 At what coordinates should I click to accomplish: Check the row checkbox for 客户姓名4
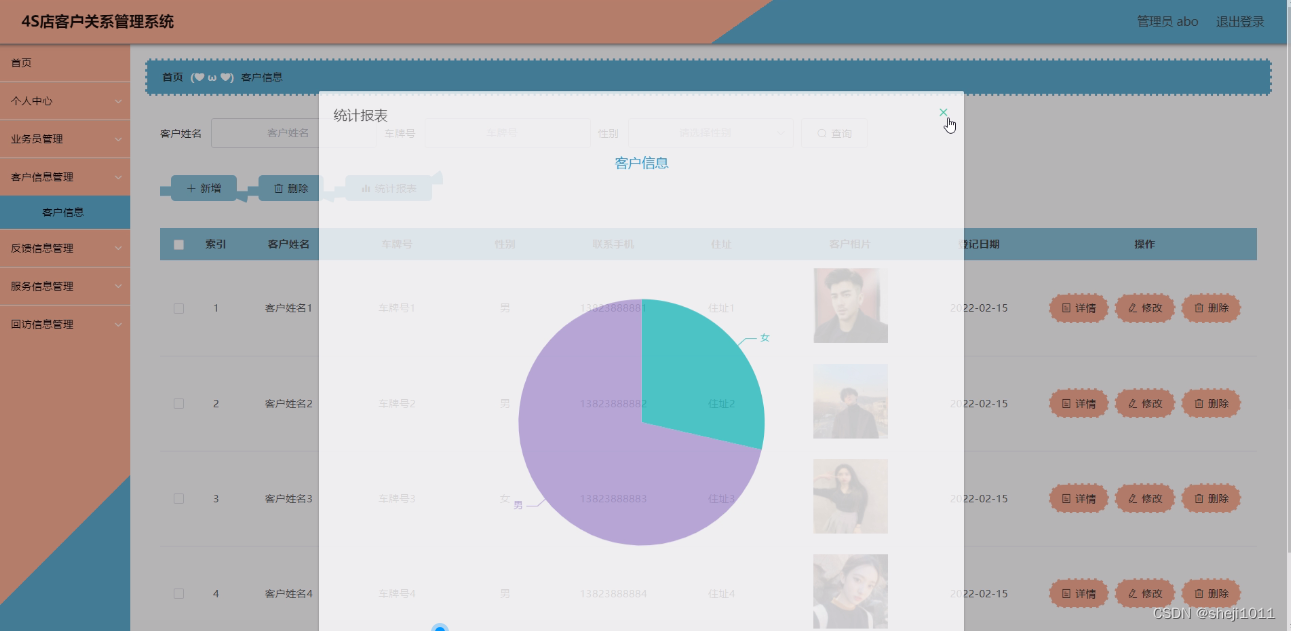(x=177, y=593)
